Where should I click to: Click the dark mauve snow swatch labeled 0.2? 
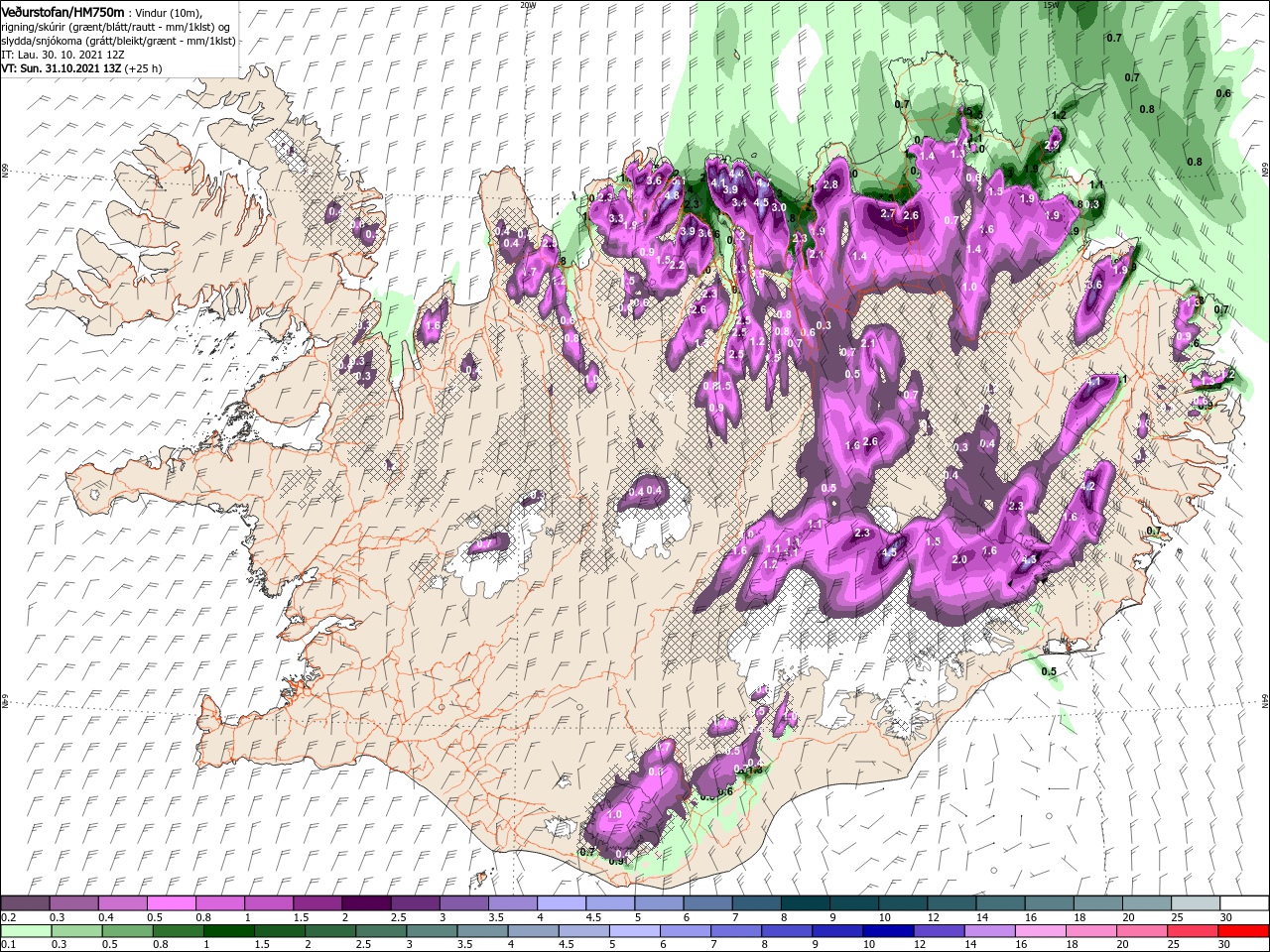tap(26, 903)
